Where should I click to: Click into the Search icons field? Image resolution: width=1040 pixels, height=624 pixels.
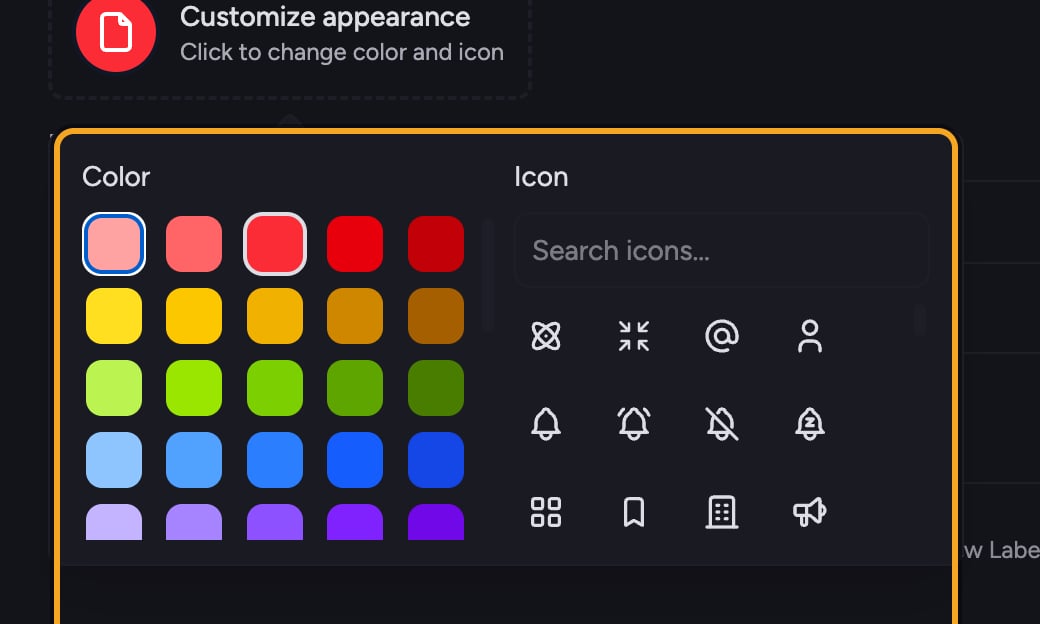click(722, 250)
